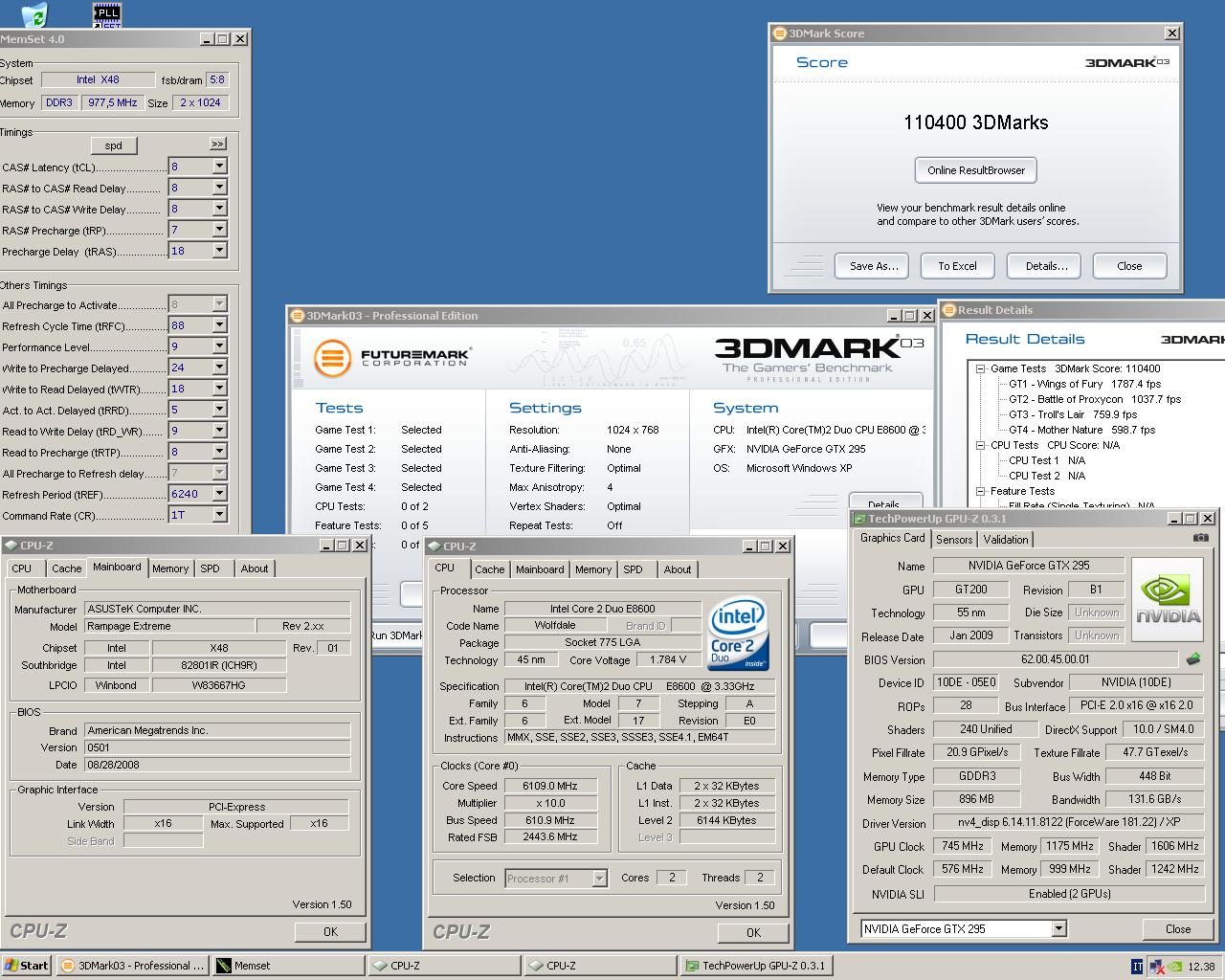Click the blue system tray icon

coord(1137,966)
